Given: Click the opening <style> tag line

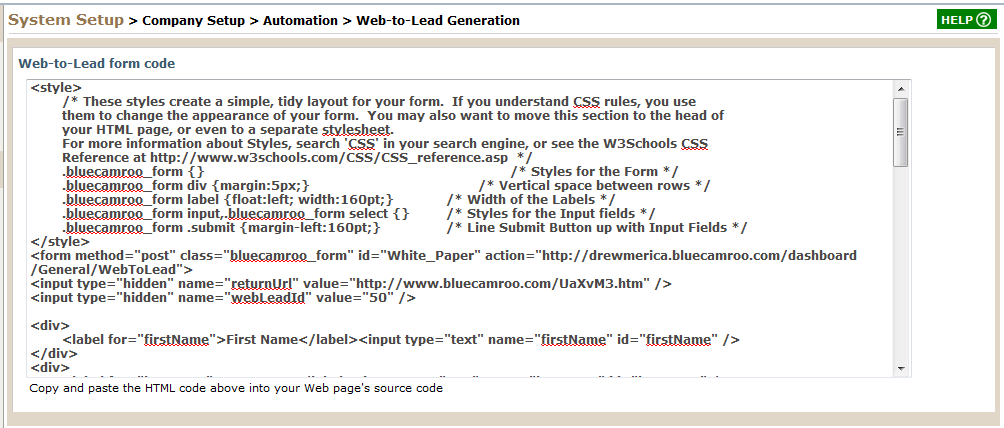Looking at the screenshot, I should 56,87.
